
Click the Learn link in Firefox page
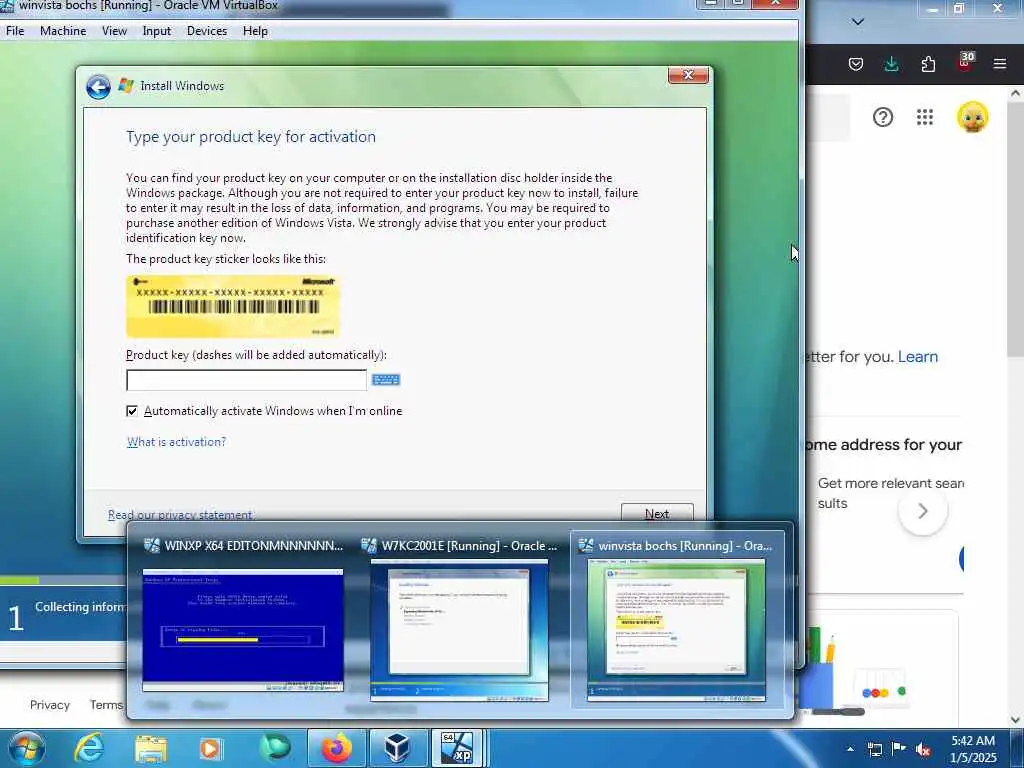coord(918,357)
